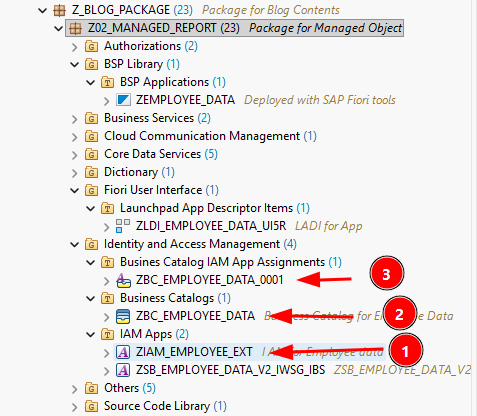Click the ZLDI_EMPLOYEE_DATA_UI5R launchpad descriptor icon
The image size is (477, 416).
123,226
